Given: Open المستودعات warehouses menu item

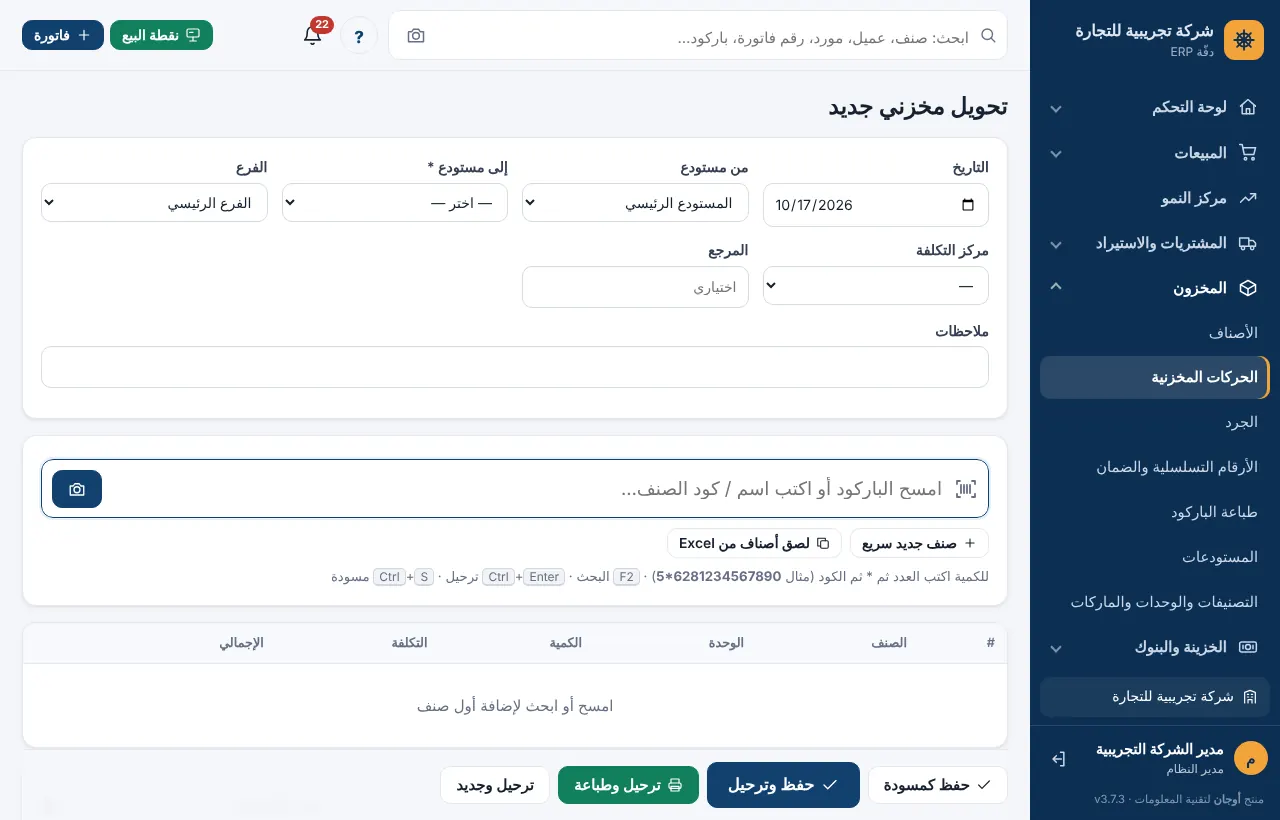Looking at the screenshot, I should [x=1155, y=557].
